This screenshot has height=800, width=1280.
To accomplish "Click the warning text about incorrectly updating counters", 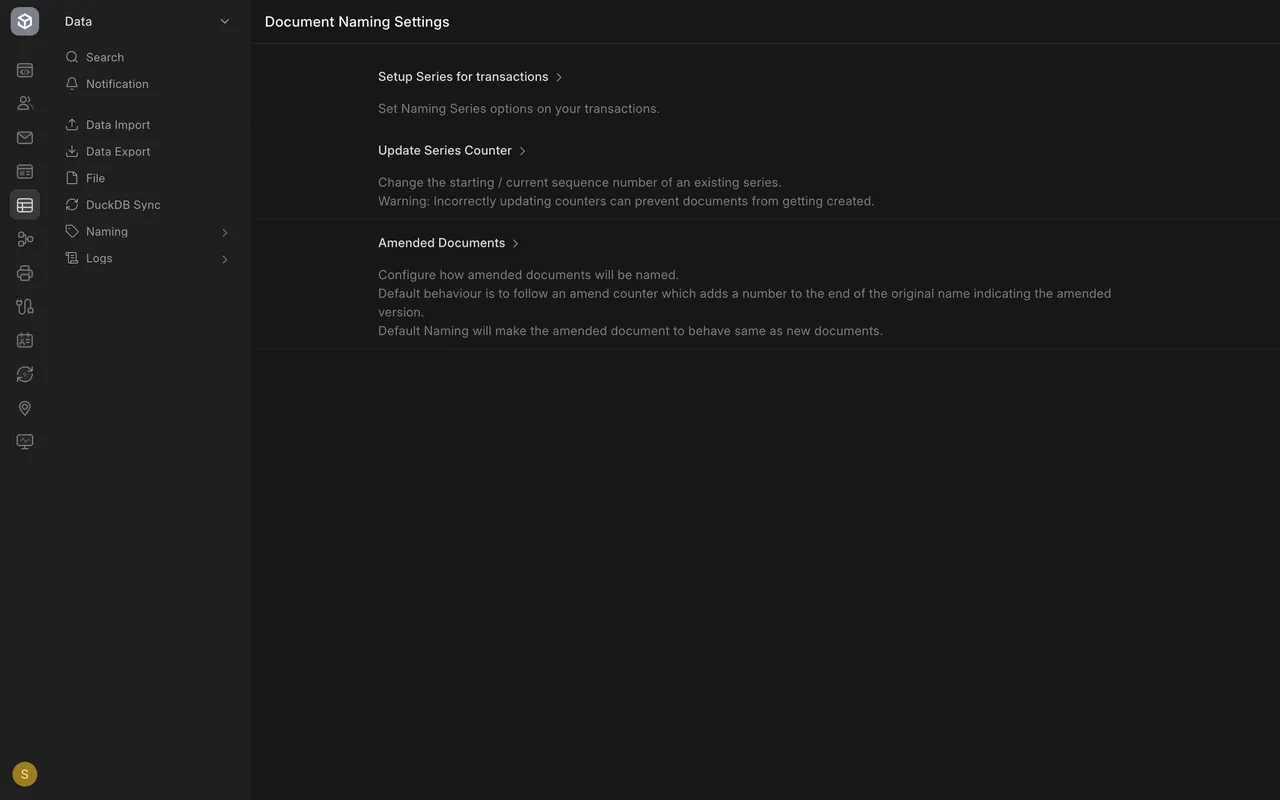I will [x=626, y=201].
